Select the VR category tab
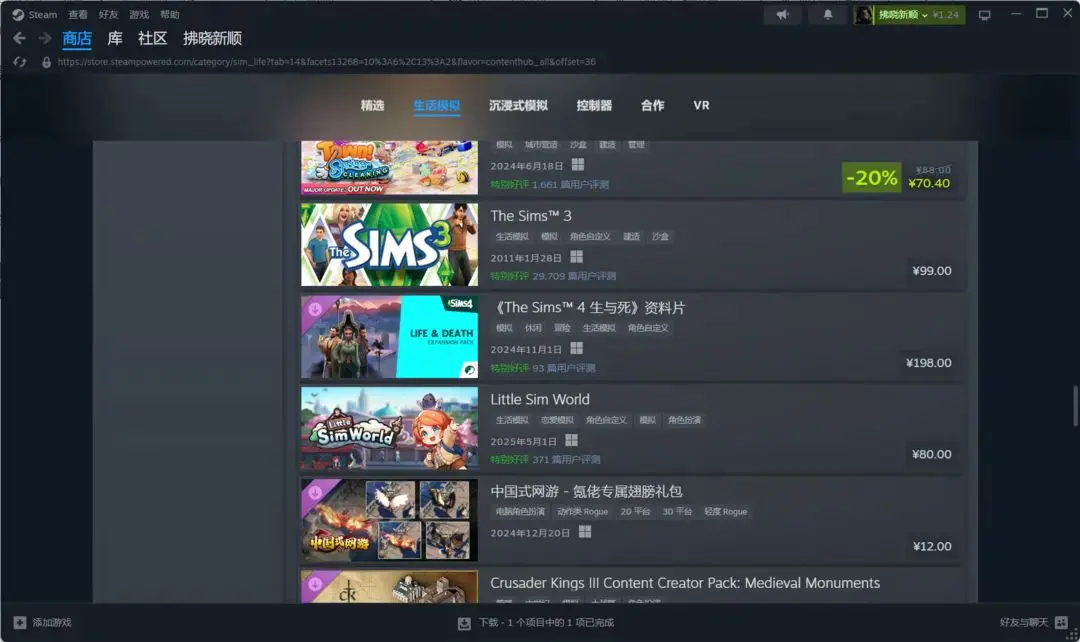This screenshot has height=642, width=1080. (701, 105)
